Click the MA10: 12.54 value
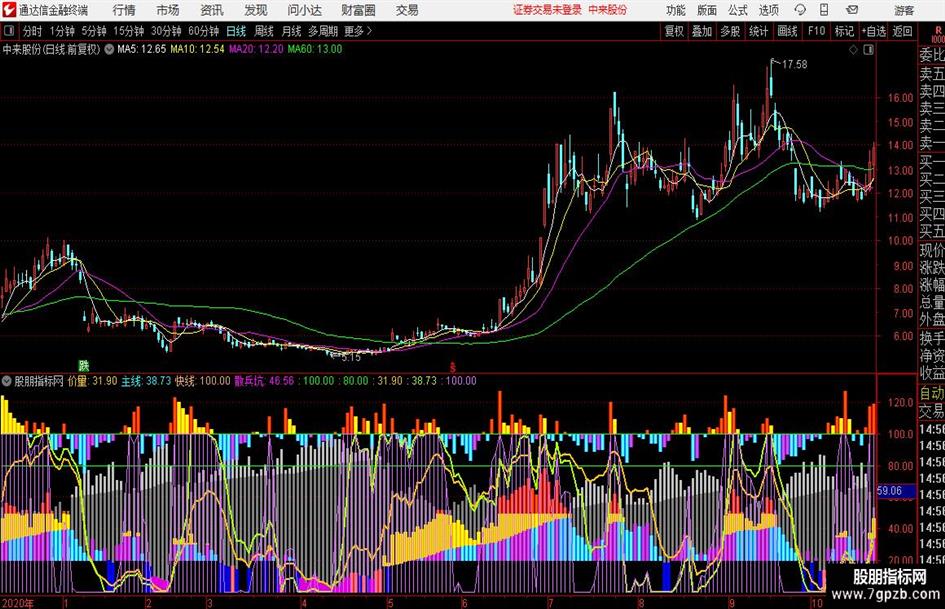This screenshot has height=609, width=945. pos(197,49)
